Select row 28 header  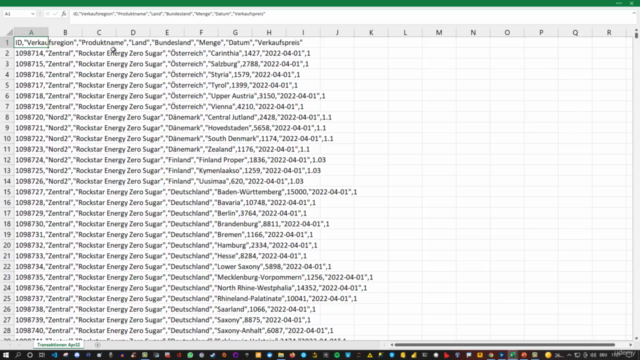(x=7, y=331)
